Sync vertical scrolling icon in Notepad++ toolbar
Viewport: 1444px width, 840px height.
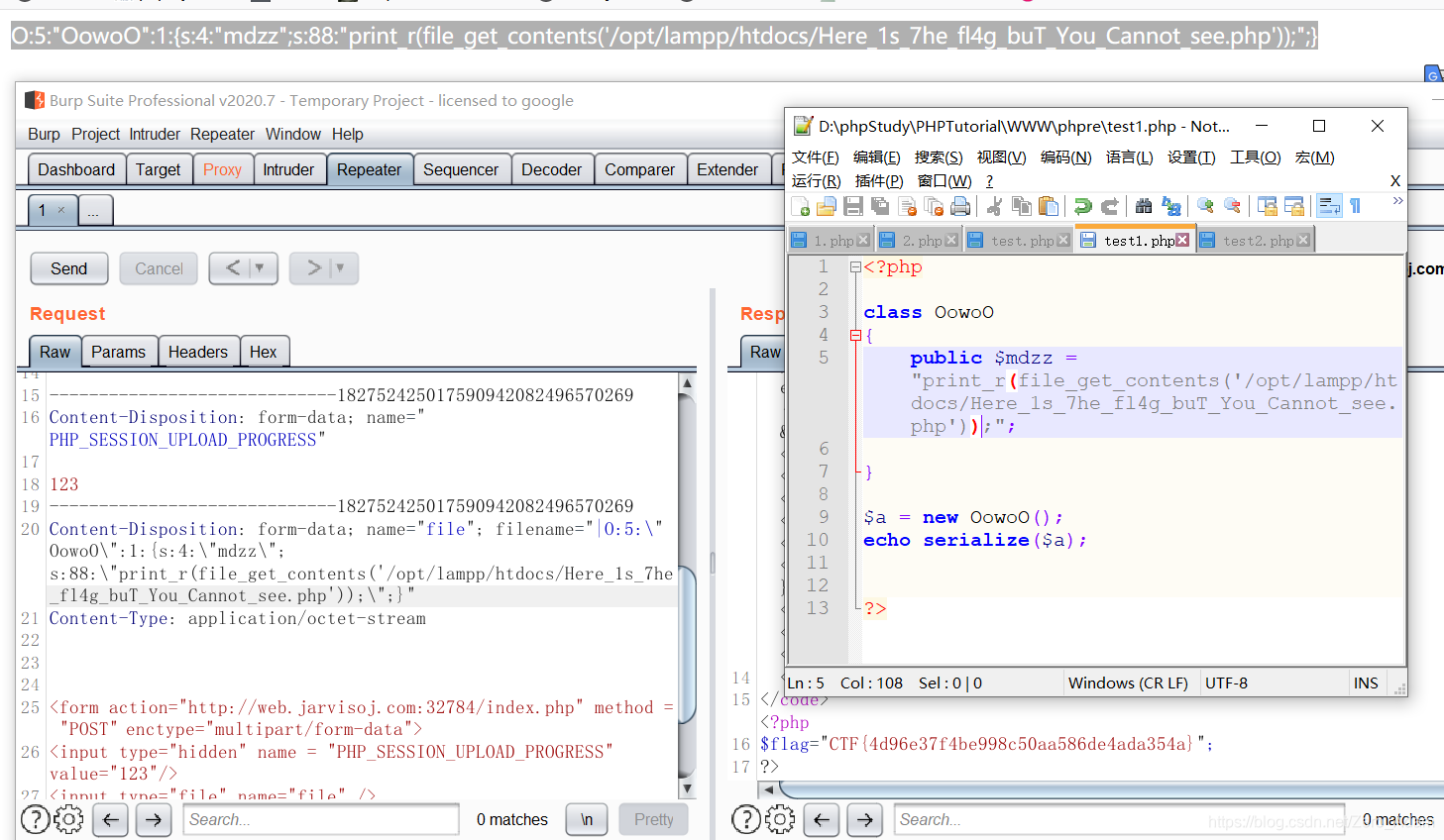[1267, 206]
